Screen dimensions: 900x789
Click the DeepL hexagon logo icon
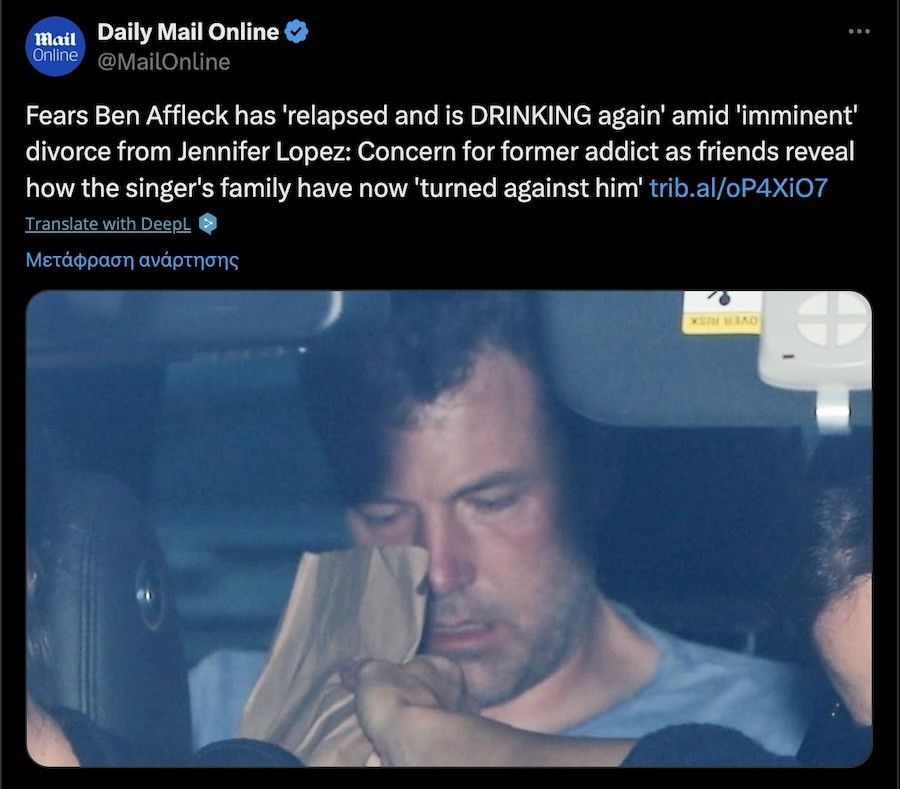click(x=208, y=224)
